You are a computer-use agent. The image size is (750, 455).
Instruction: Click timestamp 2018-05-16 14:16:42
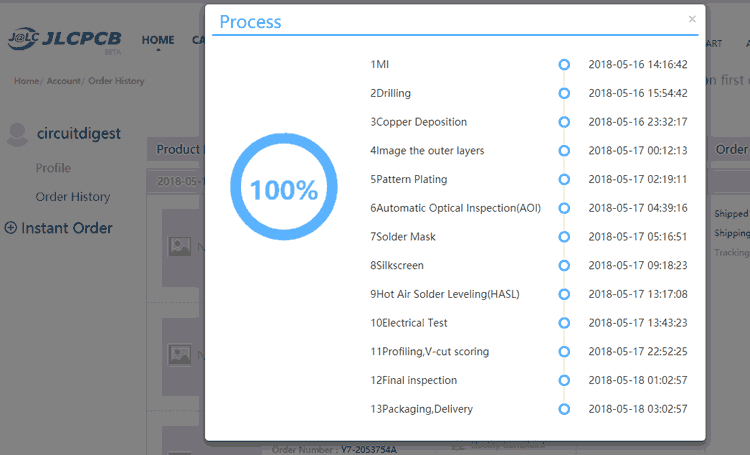(638, 65)
